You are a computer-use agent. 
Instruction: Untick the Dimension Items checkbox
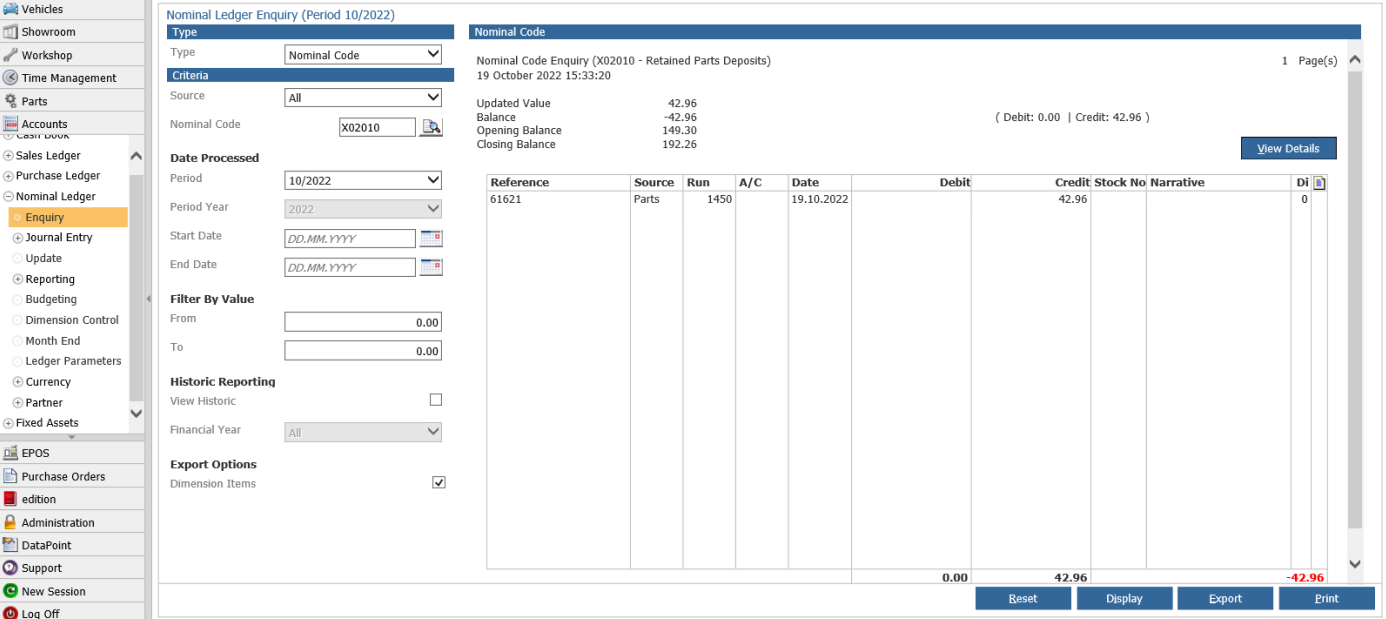point(438,483)
